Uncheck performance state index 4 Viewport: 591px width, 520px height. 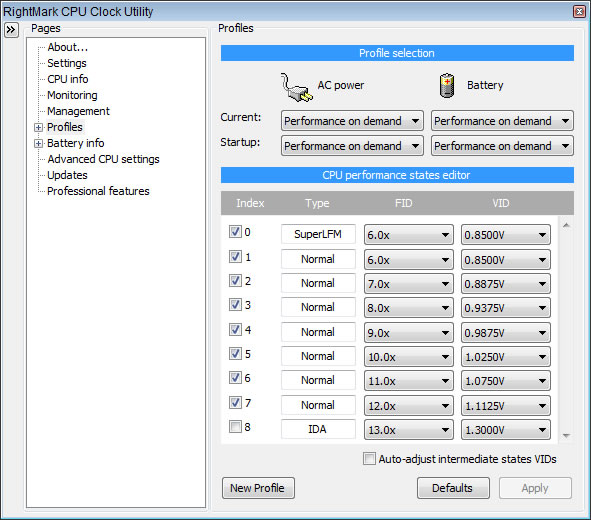(235, 329)
